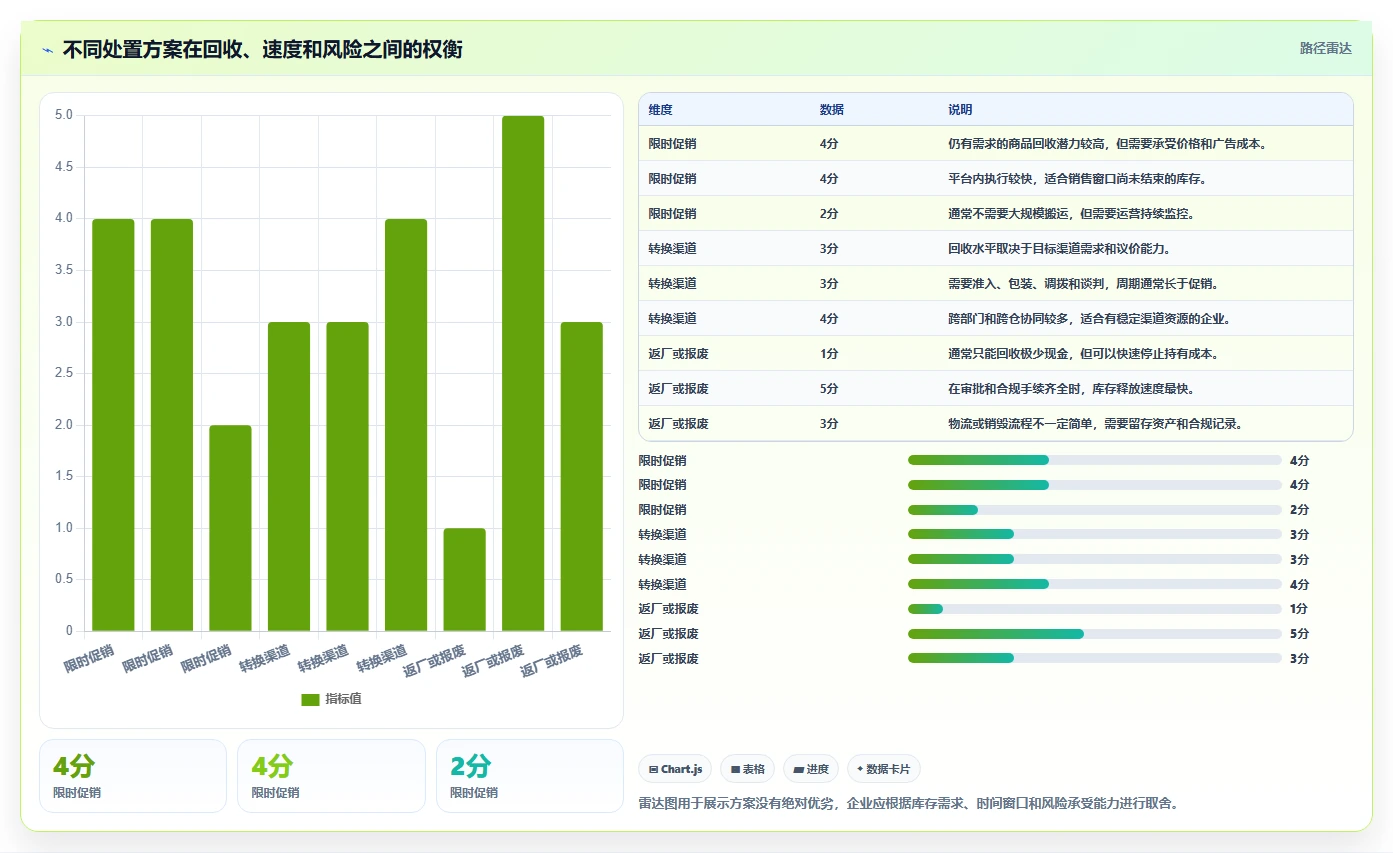Screen dimensions: 1393x853
Task: Open the card showing 2分 限时促销
Action: click(x=529, y=776)
